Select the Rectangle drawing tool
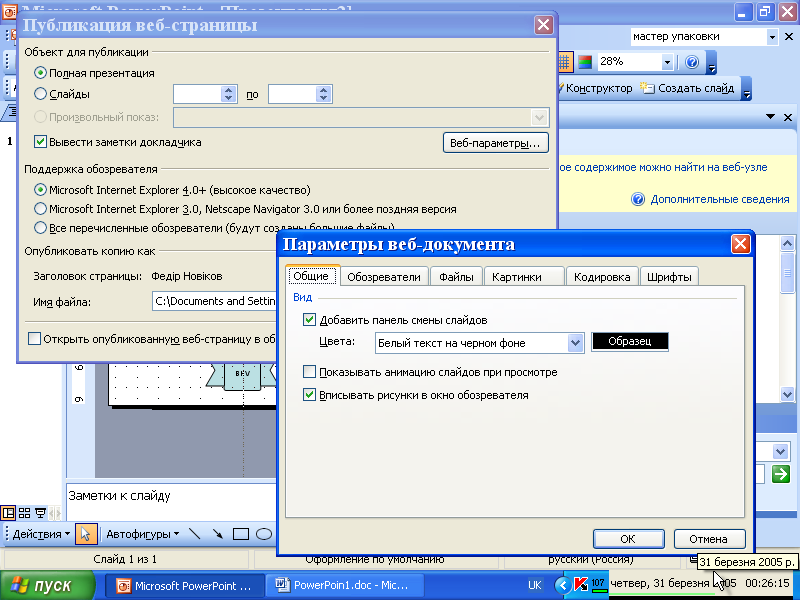 [x=240, y=534]
